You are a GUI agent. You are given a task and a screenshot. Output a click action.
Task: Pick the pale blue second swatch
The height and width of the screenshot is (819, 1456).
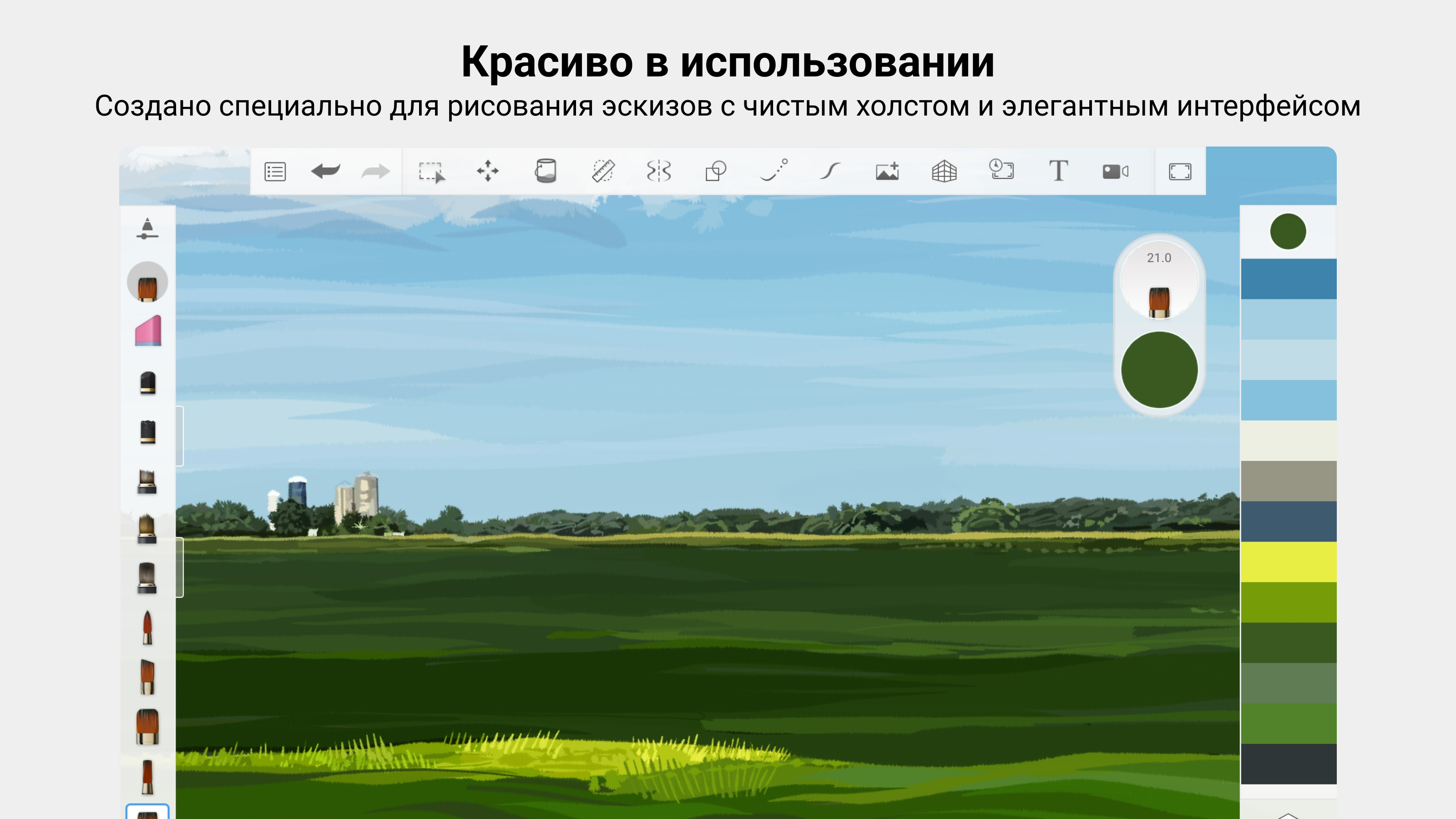[1288, 319]
